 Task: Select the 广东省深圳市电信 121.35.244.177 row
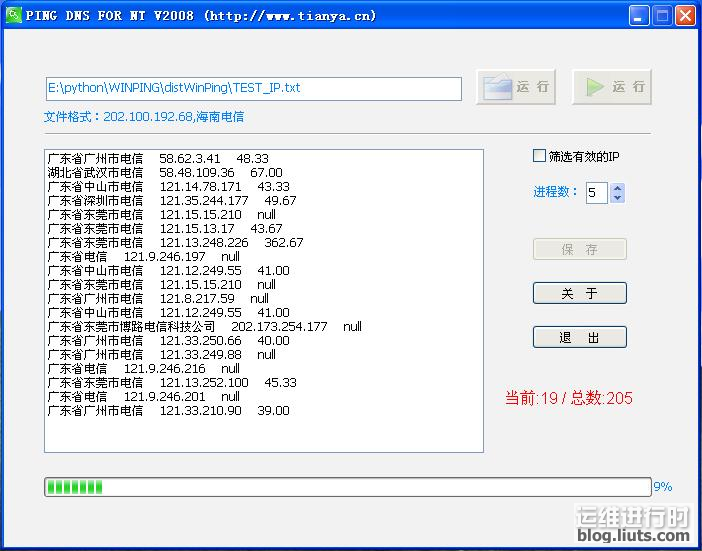click(x=172, y=201)
